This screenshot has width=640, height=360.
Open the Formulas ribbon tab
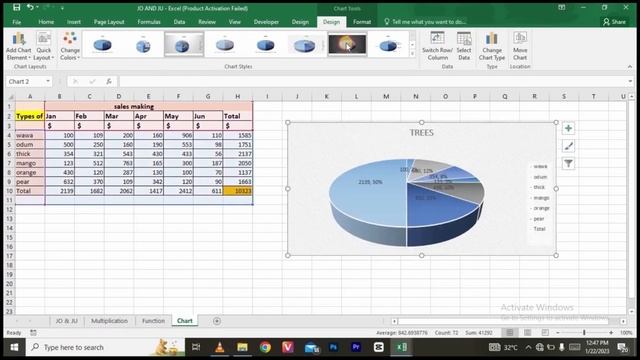(x=149, y=22)
